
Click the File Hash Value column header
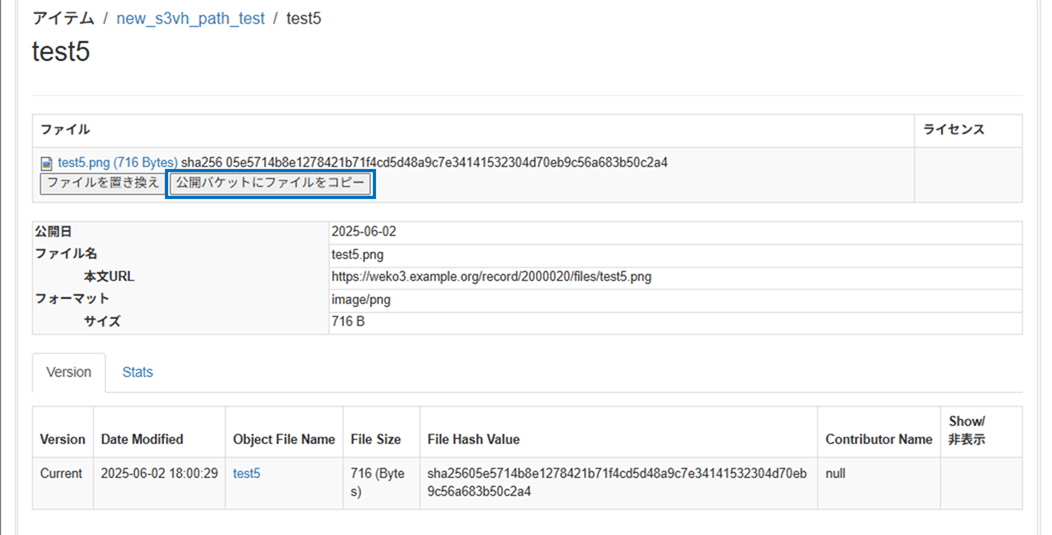coord(473,439)
